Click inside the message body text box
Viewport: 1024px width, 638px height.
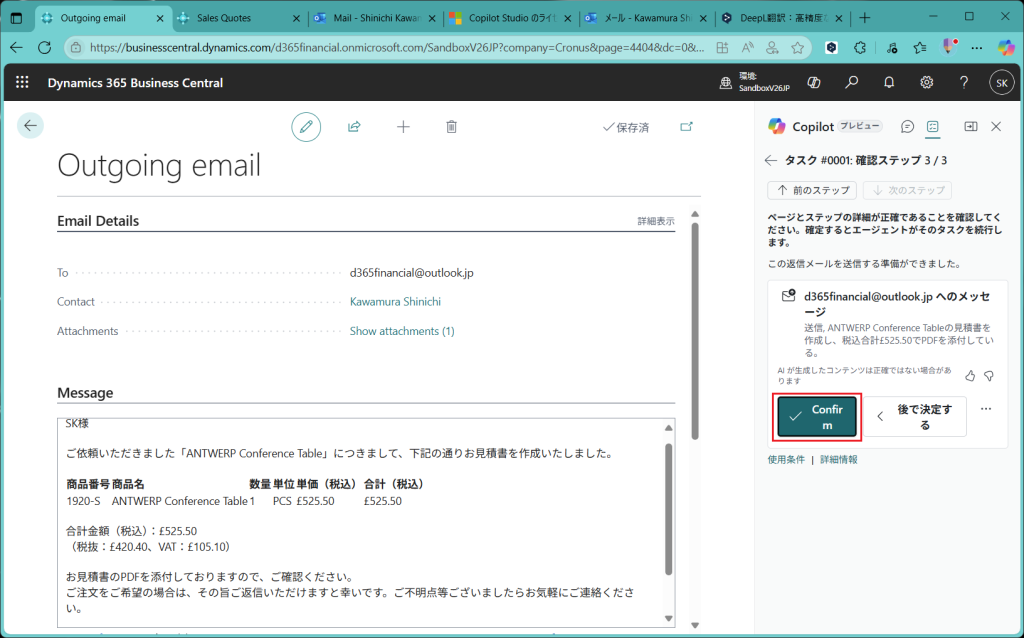[x=366, y=523]
